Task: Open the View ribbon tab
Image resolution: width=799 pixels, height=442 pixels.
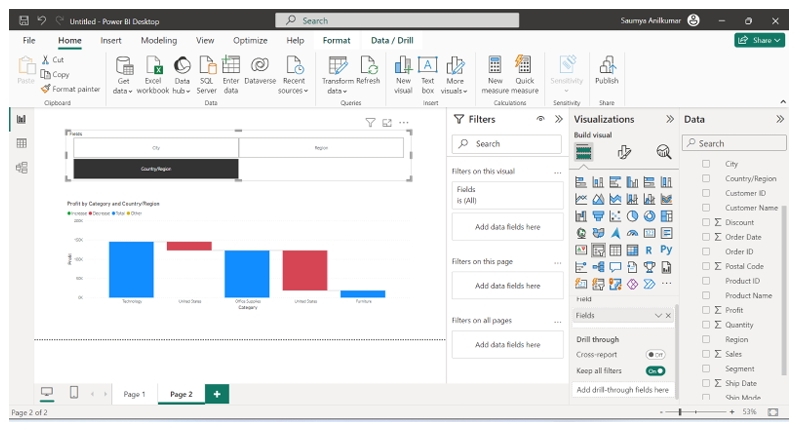Action: coord(205,40)
